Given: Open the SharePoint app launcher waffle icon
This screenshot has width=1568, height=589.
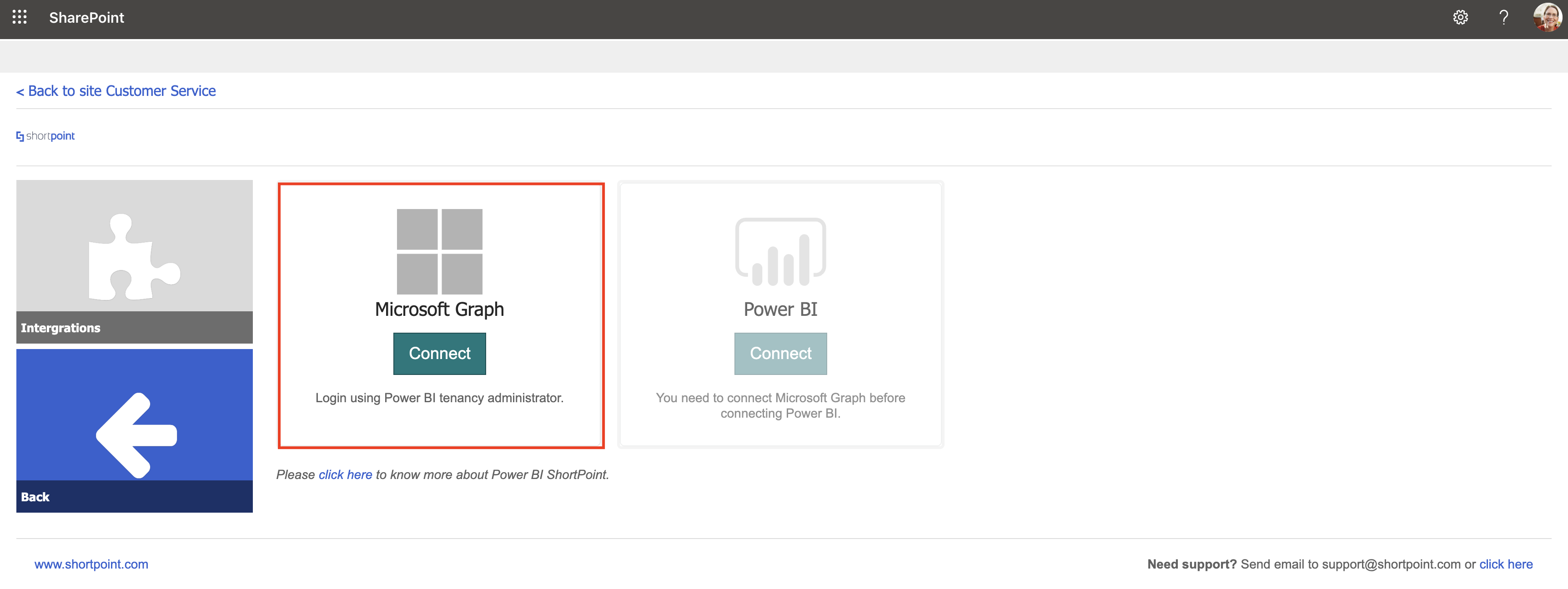Looking at the screenshot, I should point(20,18).
